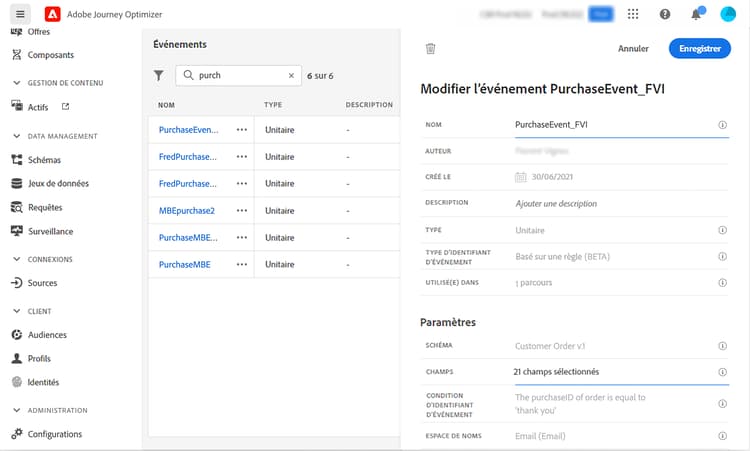This screenshot has width=750, height=451.
Task: Click the hamburger menu icon
Action: (x=20, y=14)
